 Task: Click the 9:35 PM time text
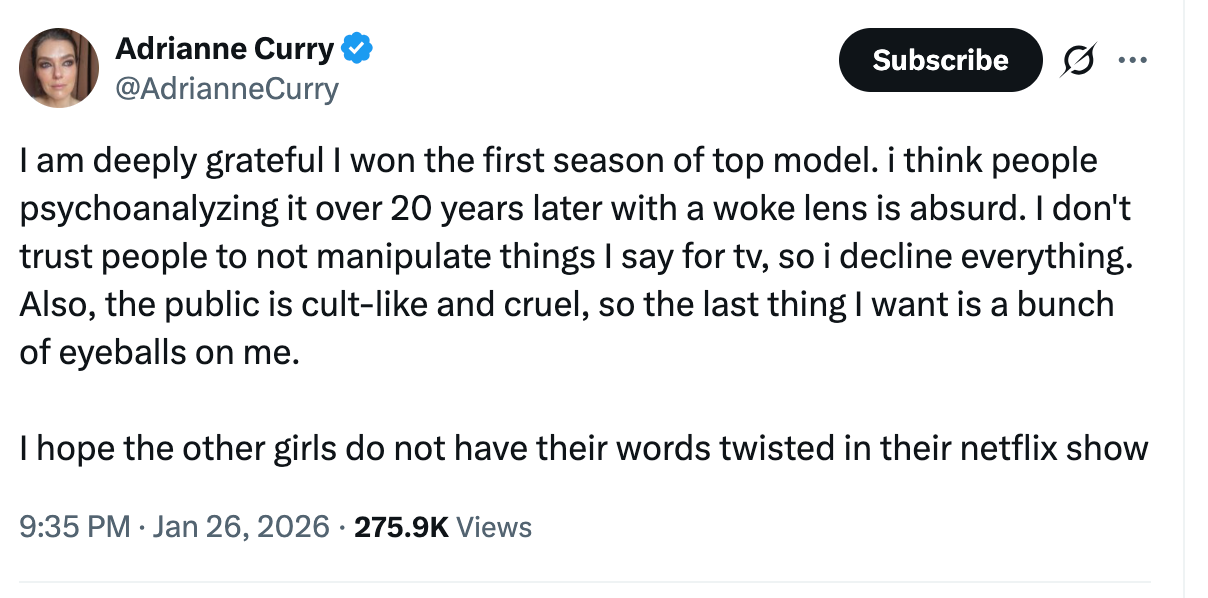pyautogui.click(x=62, y=526)
